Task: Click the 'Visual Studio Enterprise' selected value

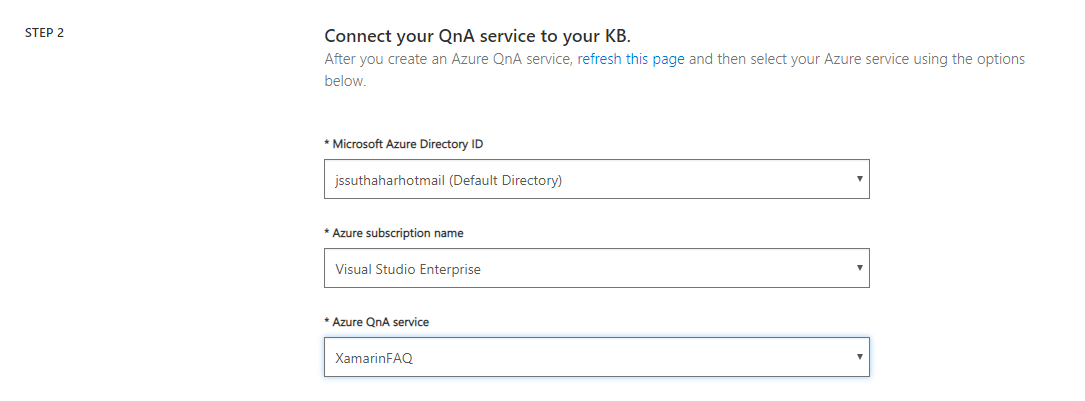Action: [x=410, y=269]
